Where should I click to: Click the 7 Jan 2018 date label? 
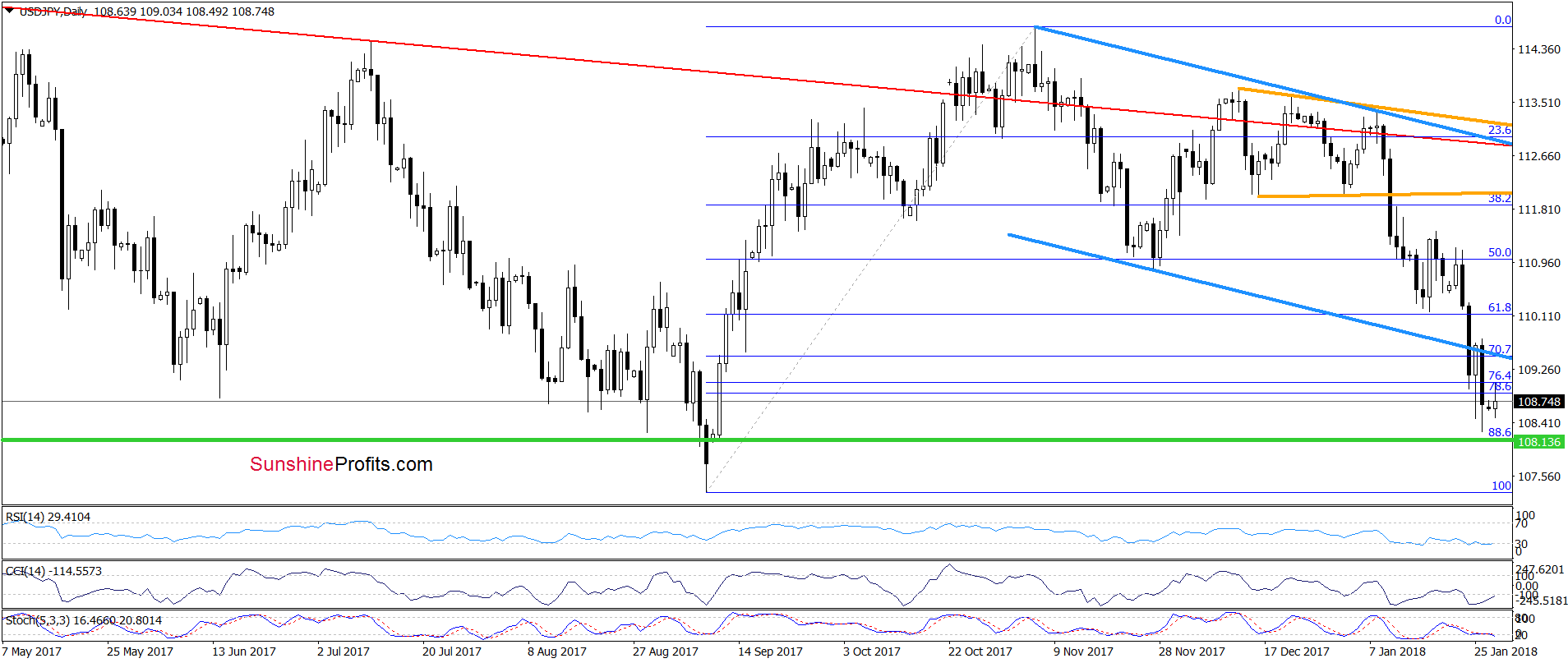coord(1397,651)
